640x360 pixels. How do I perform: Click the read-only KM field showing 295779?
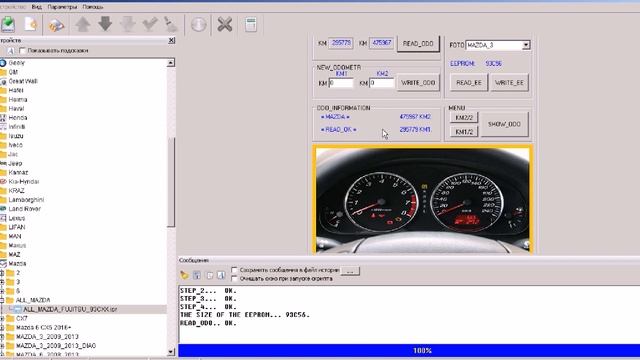pyautogui.click(x=341, y=43)
